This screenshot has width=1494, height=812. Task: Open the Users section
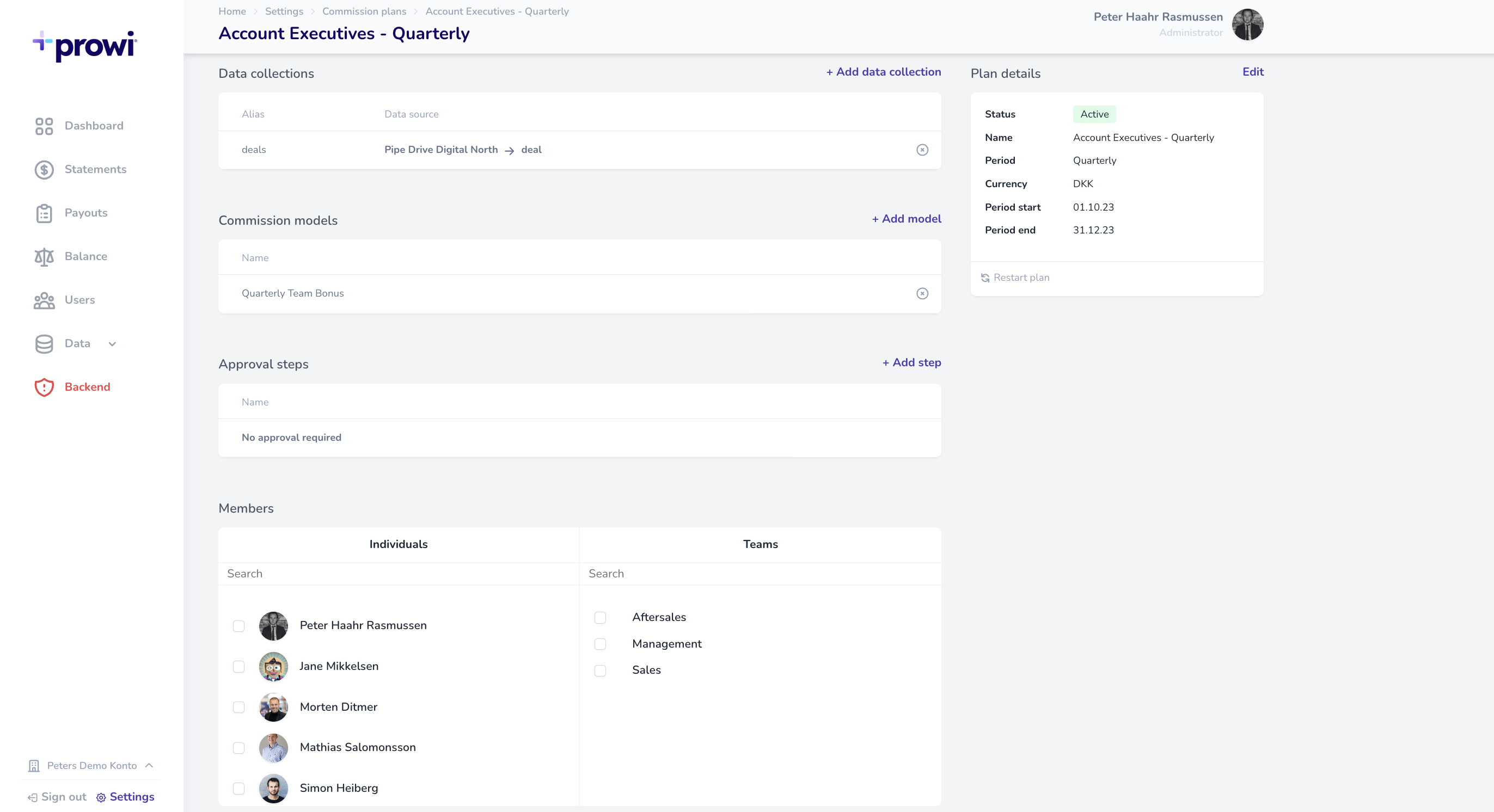(x=79, y=300)
